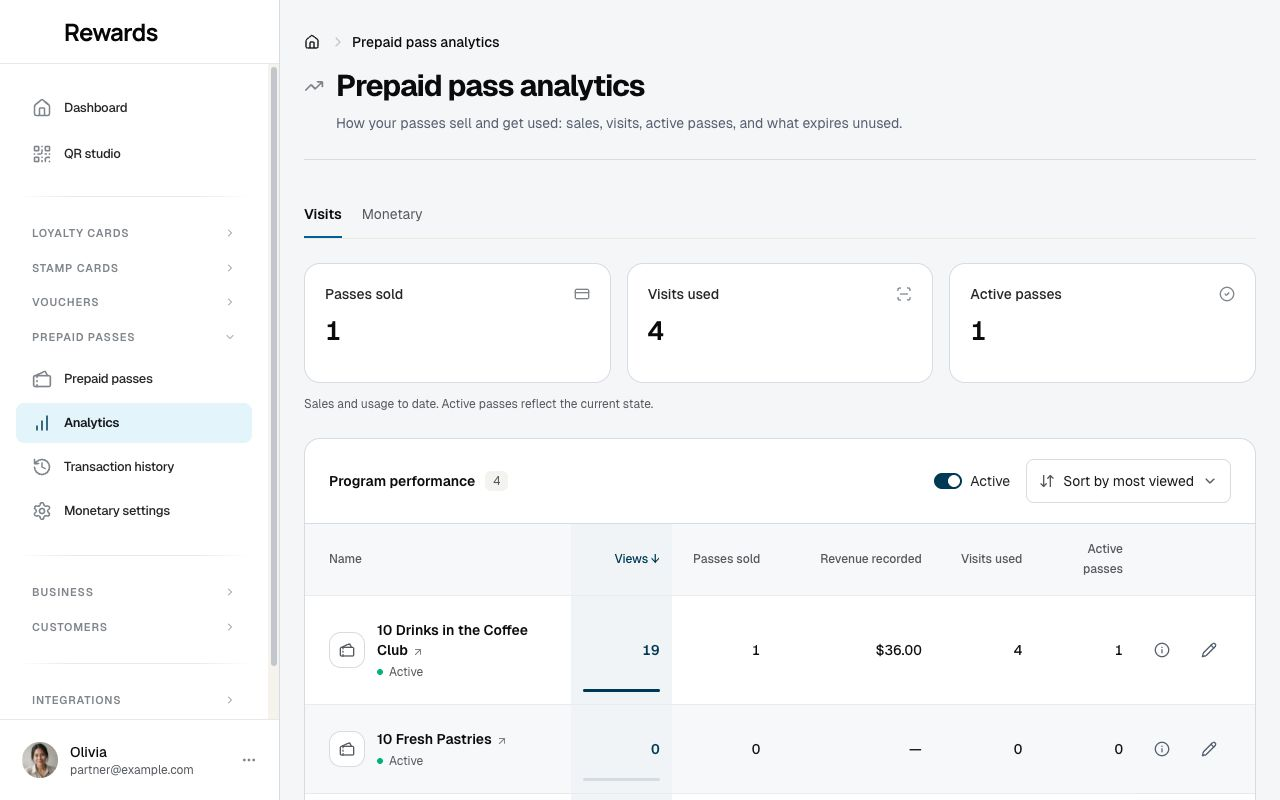Click Olivia's profile avatar

40,760
